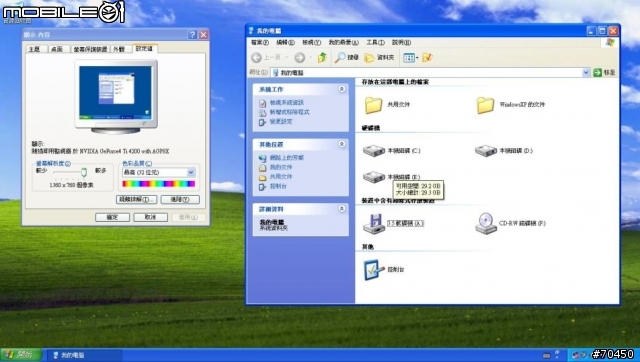The image size is (640, 362).
Task: Select Local Disk (C:) drive
Action: tap(391, 151)
